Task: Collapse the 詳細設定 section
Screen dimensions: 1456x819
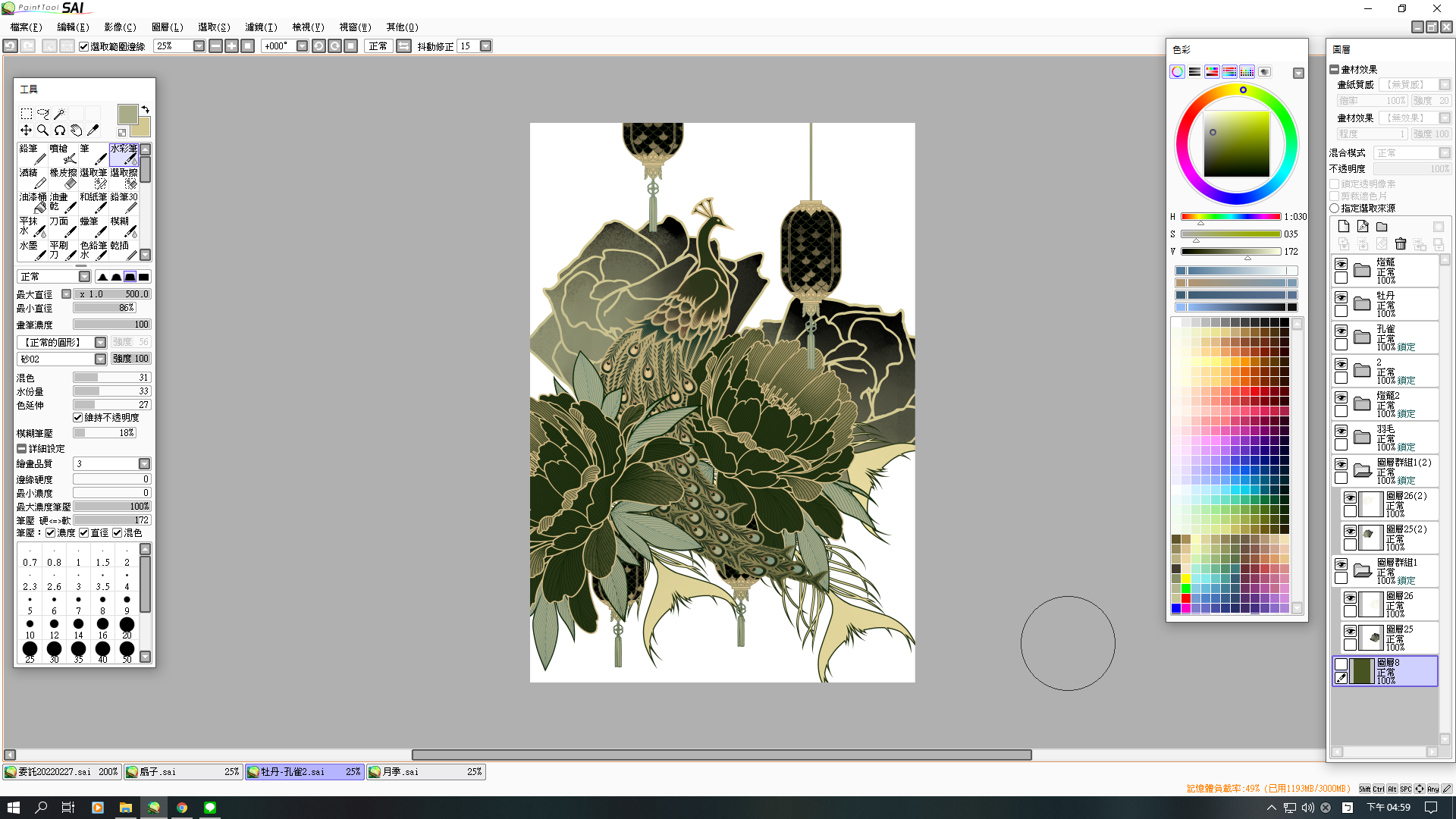Action: click(x=21, y=449)
